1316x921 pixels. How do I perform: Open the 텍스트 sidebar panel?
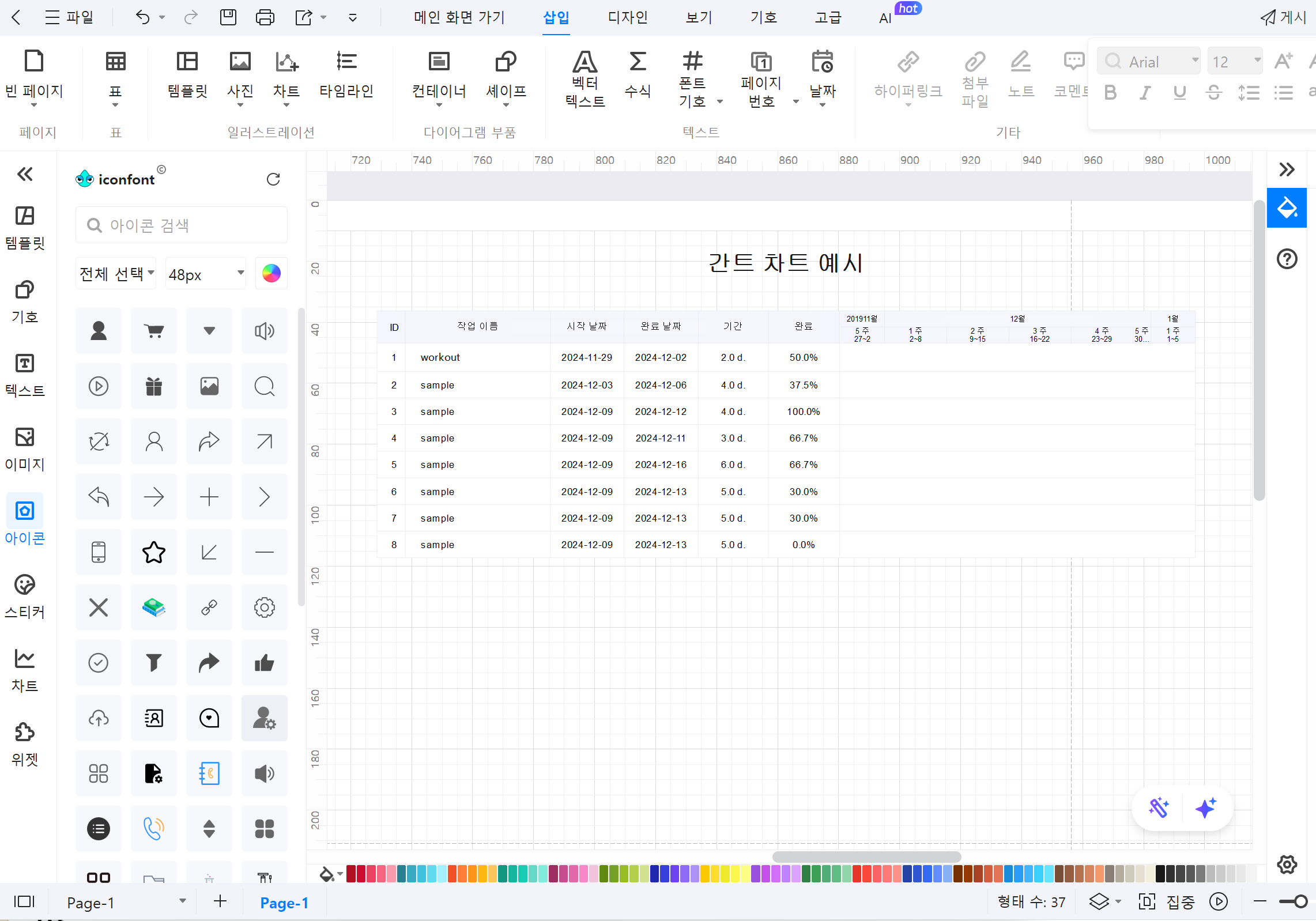click(x=25, y=375)
